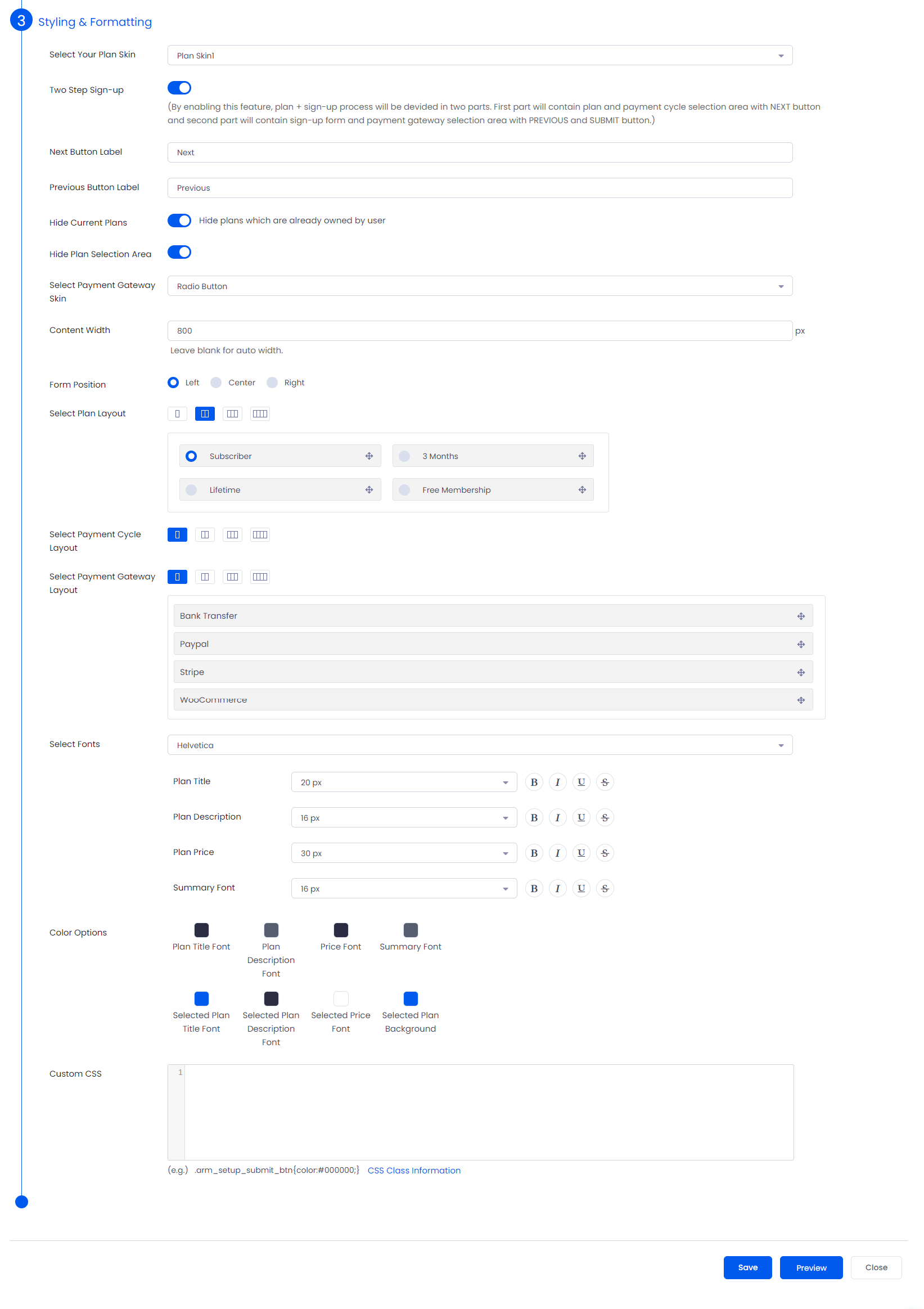Open Plan Price font size dropdown
The image size is (924, 1309).
pos(404,853)
